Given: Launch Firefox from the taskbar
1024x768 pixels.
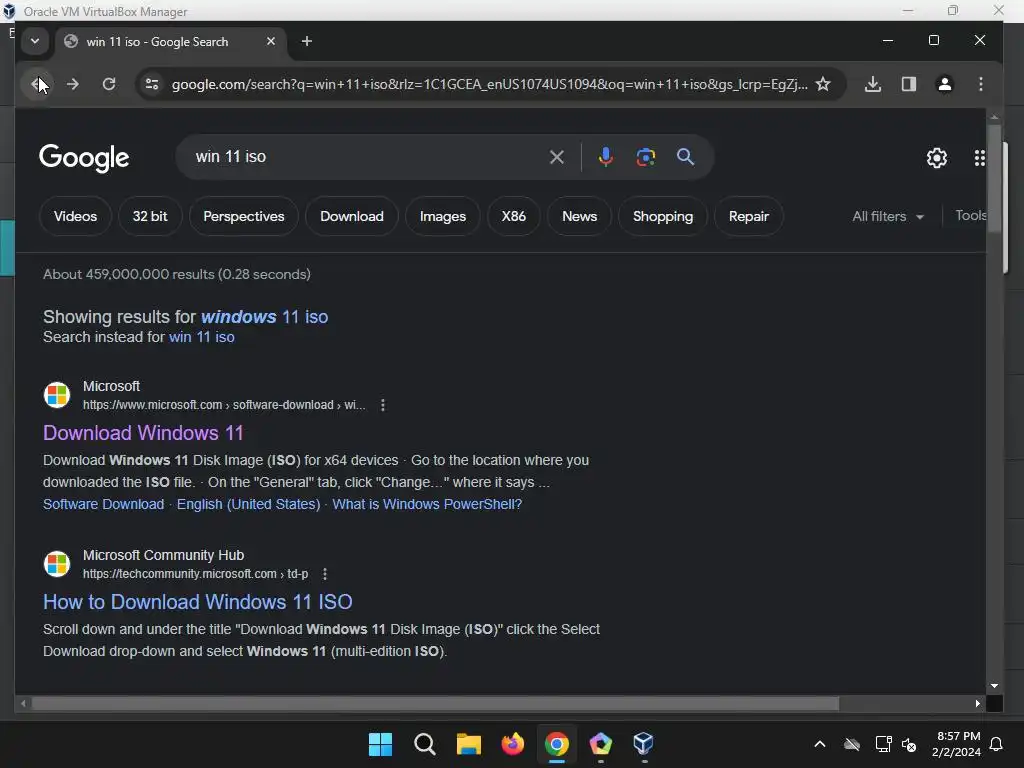Looking at the screenshot, I should (513, 744).
